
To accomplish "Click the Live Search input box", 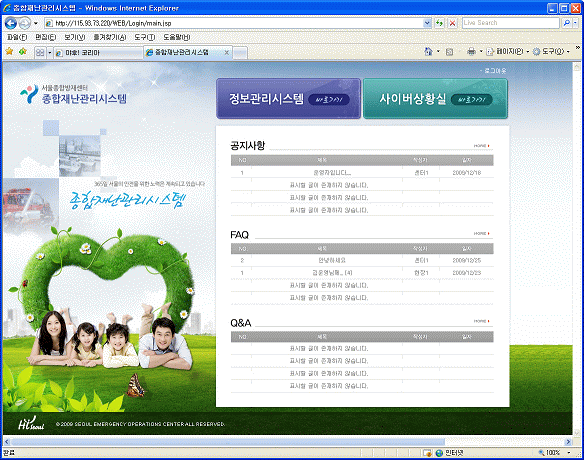I will coord(511,23).
